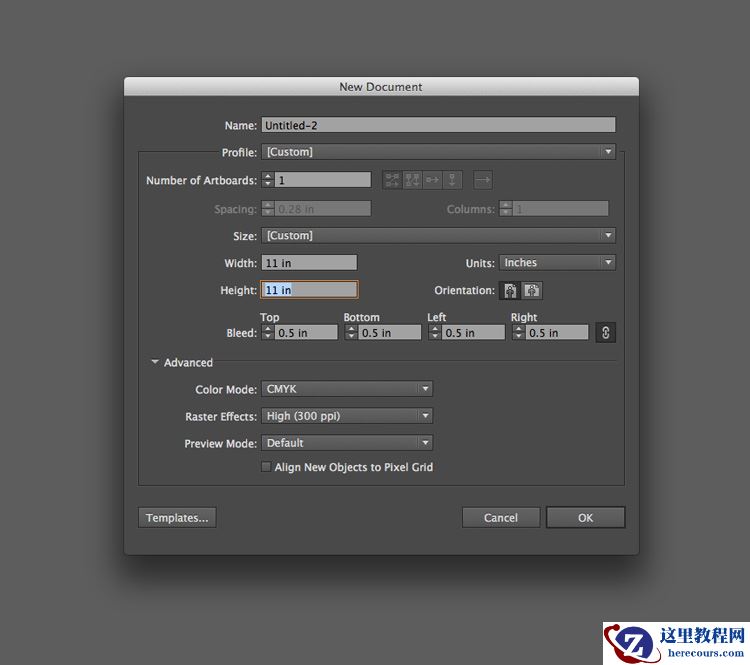This screenshot has height=665, width=750.
Task: Click the Right bleed stepper arrows
Action: [518, 332]
